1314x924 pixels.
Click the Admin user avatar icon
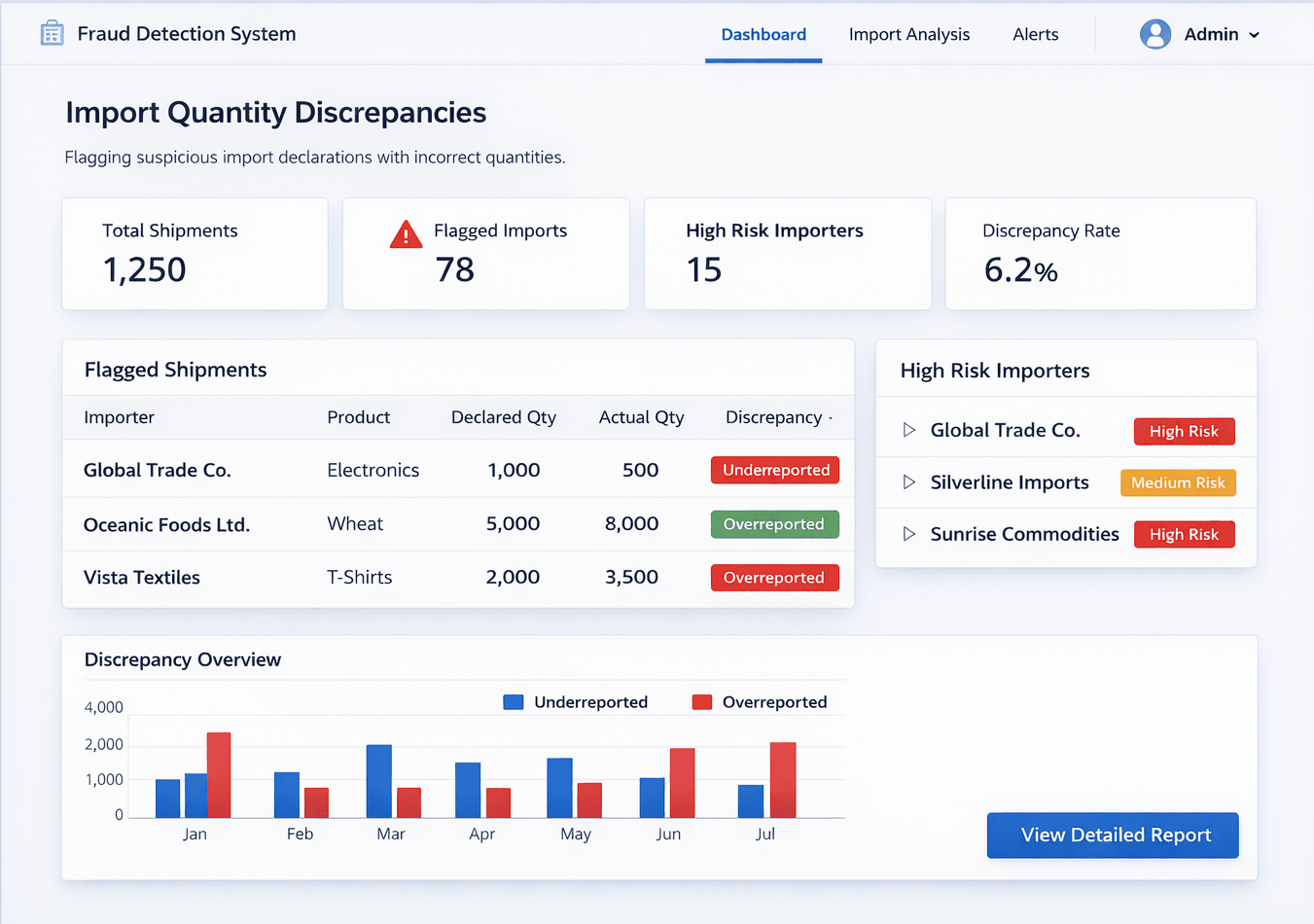[1154, 34]
